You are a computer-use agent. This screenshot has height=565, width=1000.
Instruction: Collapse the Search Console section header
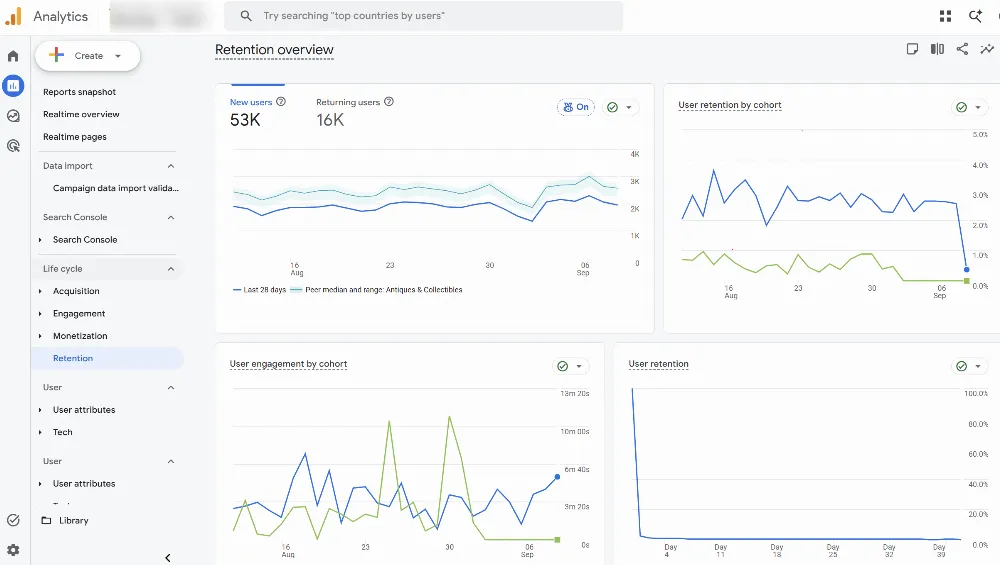pos(171,217)
